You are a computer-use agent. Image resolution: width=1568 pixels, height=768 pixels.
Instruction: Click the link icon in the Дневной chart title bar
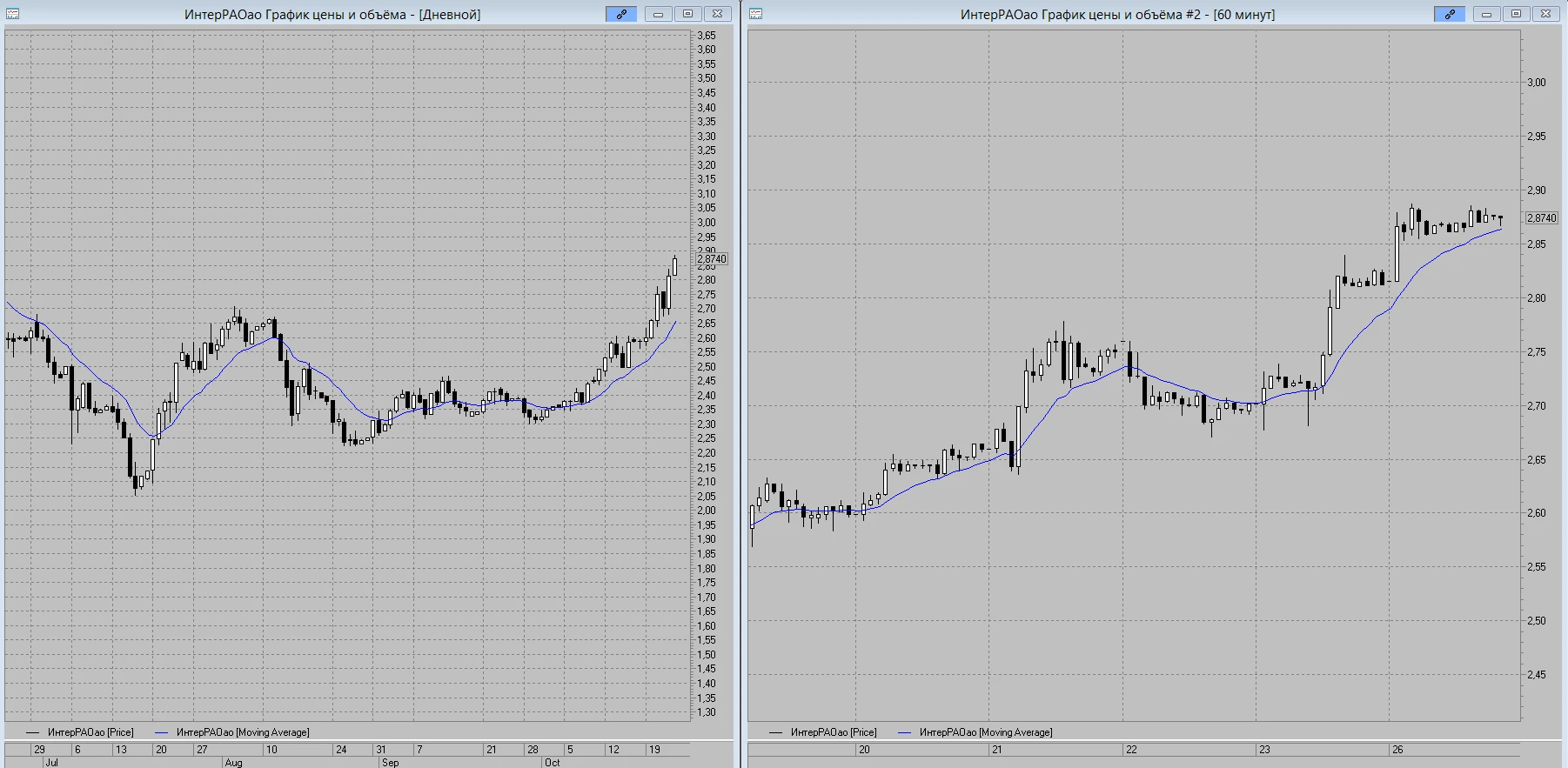coord(621,14)
